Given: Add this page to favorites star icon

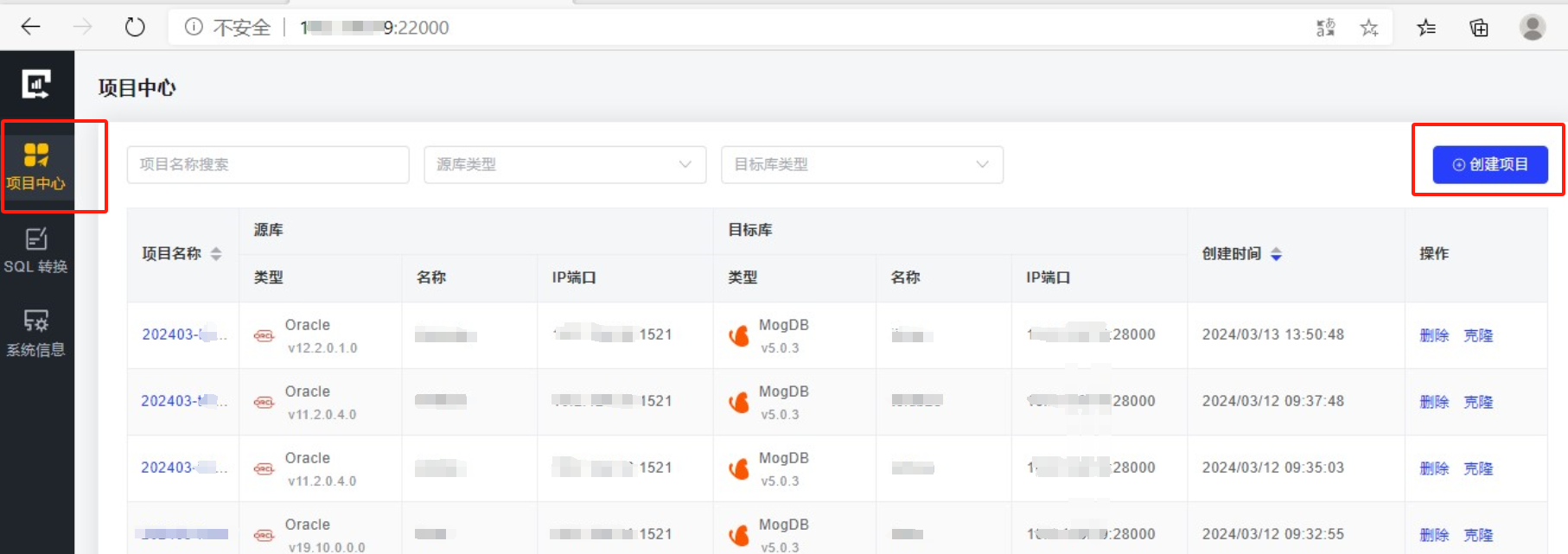Looking at the screenshot, I should tap(1369, 28).
